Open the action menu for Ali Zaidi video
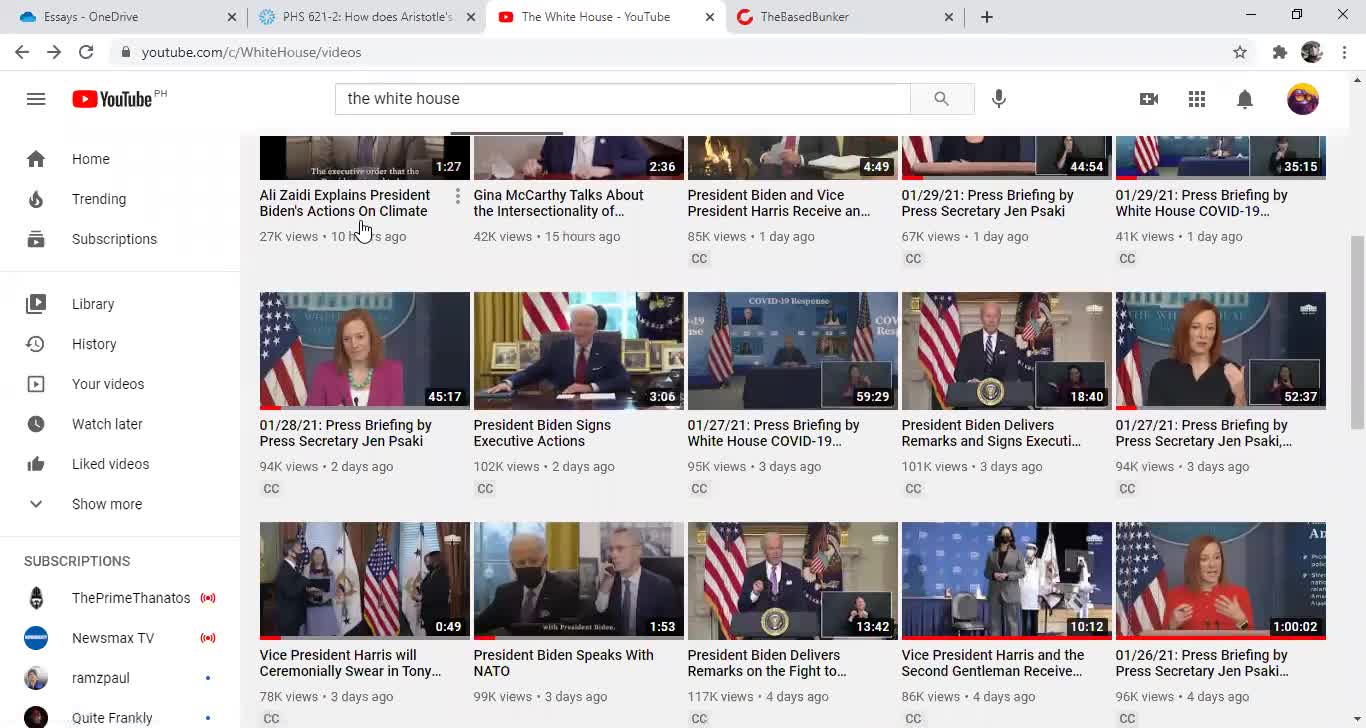The width and height of the screenshot is (1366, 728). point(458,196)
